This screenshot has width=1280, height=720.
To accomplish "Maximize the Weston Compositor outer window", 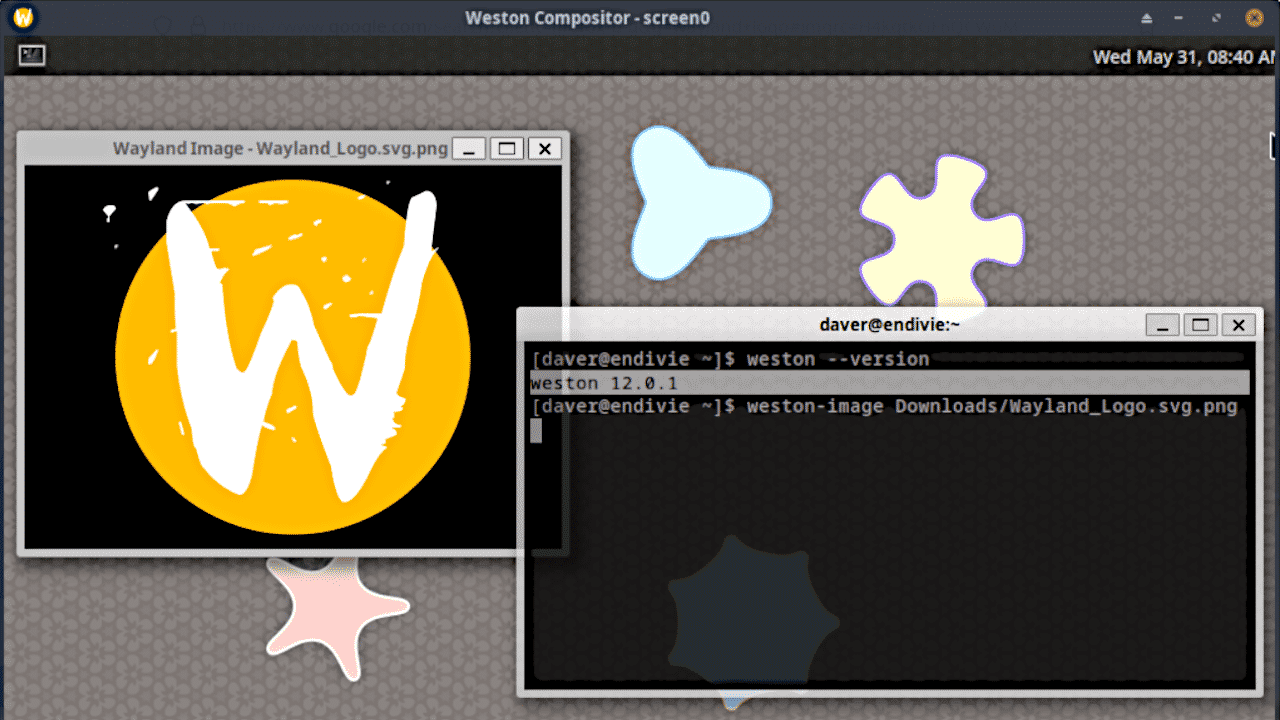I will (1217, 18).
